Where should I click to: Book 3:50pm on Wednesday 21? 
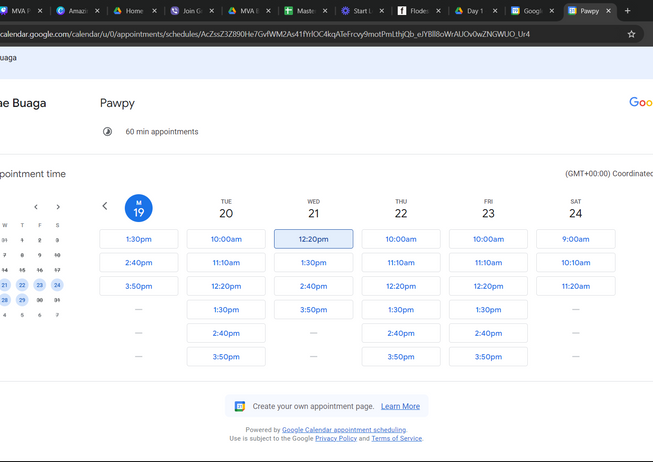(314, 310)
